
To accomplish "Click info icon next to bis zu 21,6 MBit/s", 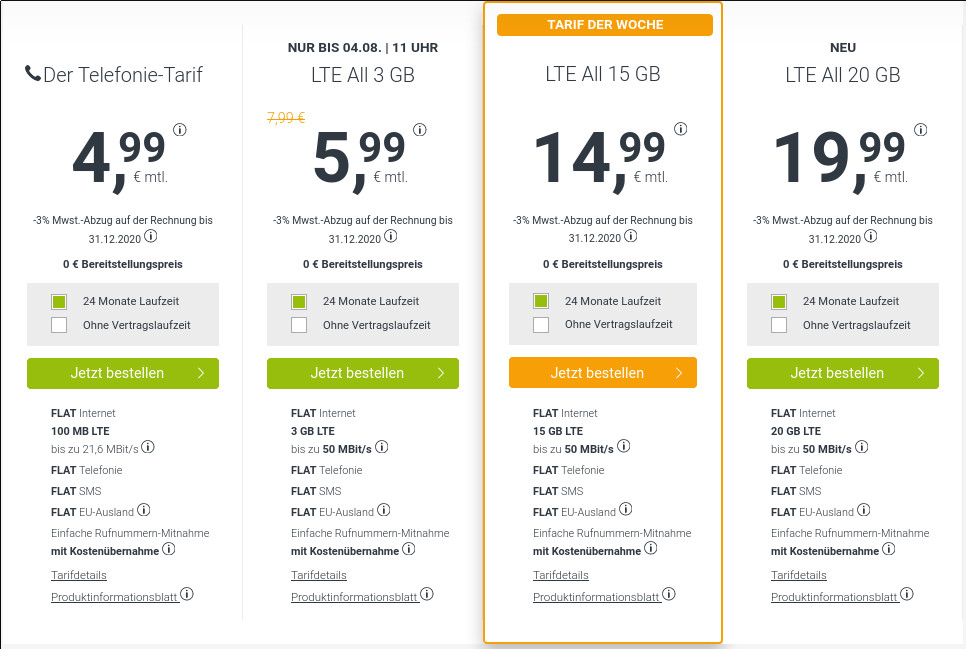I will click(148, 448).
